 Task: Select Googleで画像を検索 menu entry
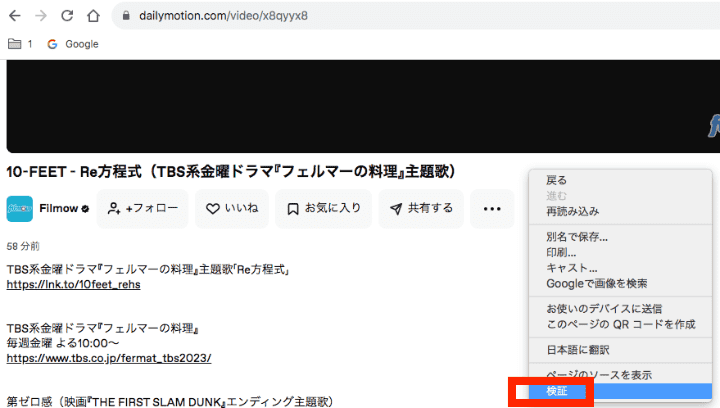tap(620, 284)
